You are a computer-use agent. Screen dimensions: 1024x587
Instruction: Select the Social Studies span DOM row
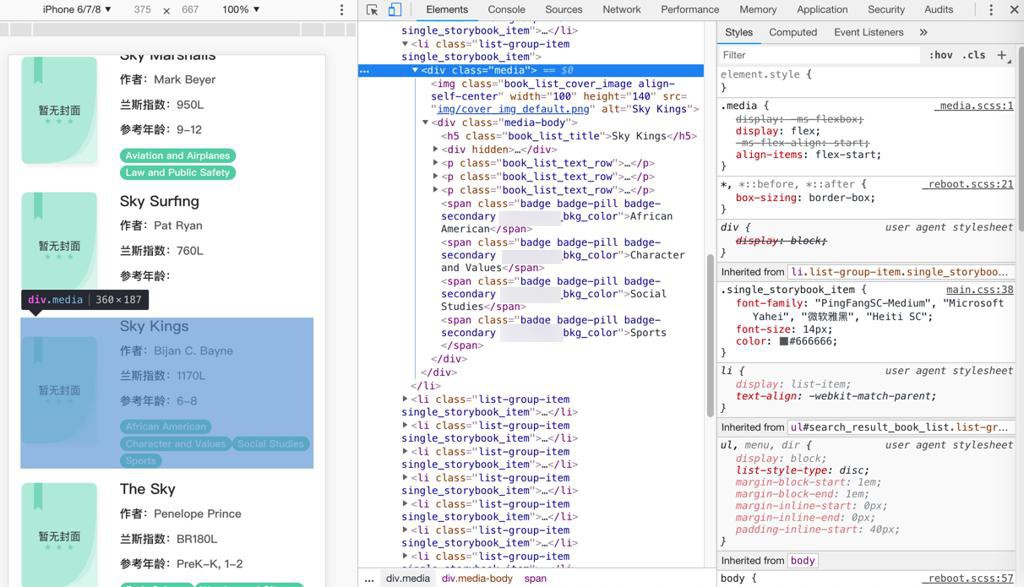(554, 294)
